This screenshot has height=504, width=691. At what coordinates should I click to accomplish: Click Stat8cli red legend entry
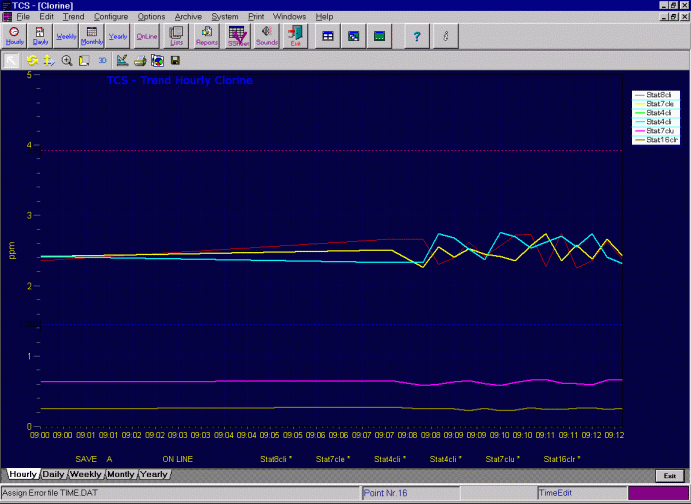click(656, 95)
